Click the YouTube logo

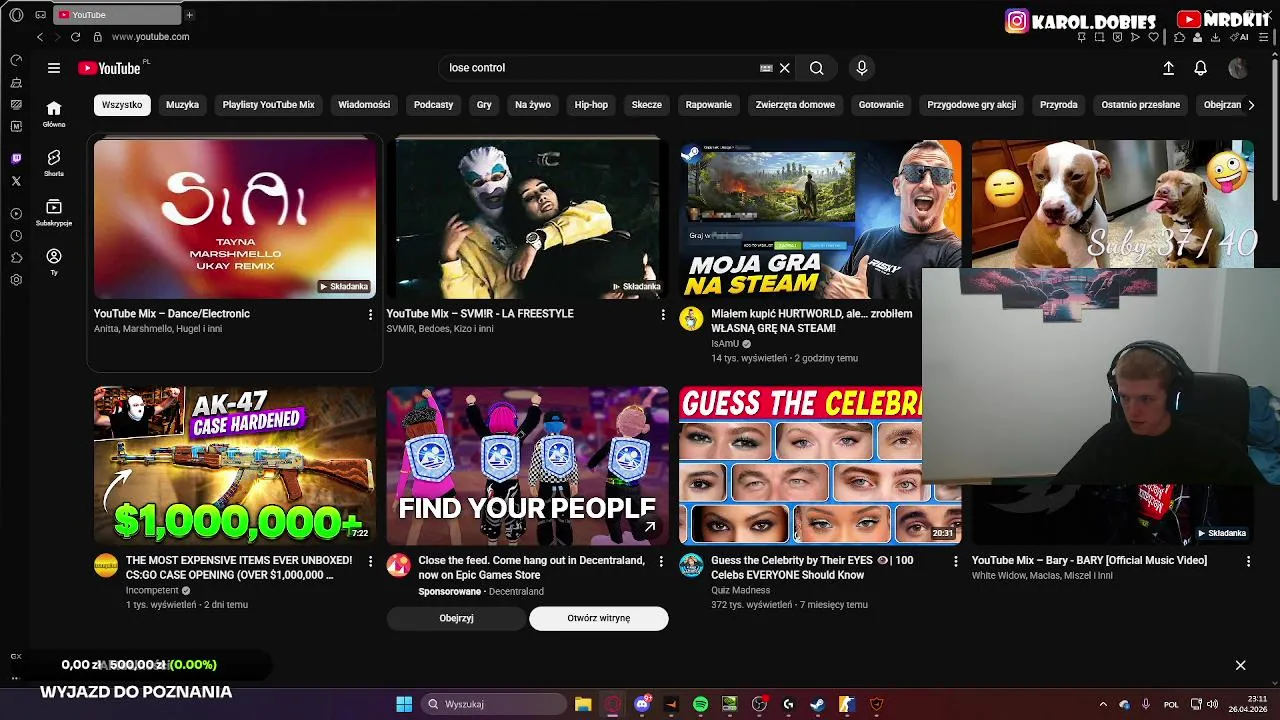110,68
